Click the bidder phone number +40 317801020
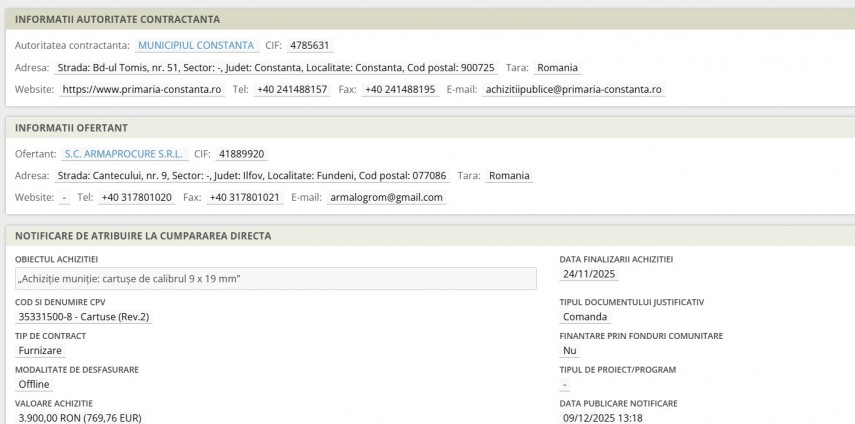This screenshot has width=855, height=424. tap(137, 197)
